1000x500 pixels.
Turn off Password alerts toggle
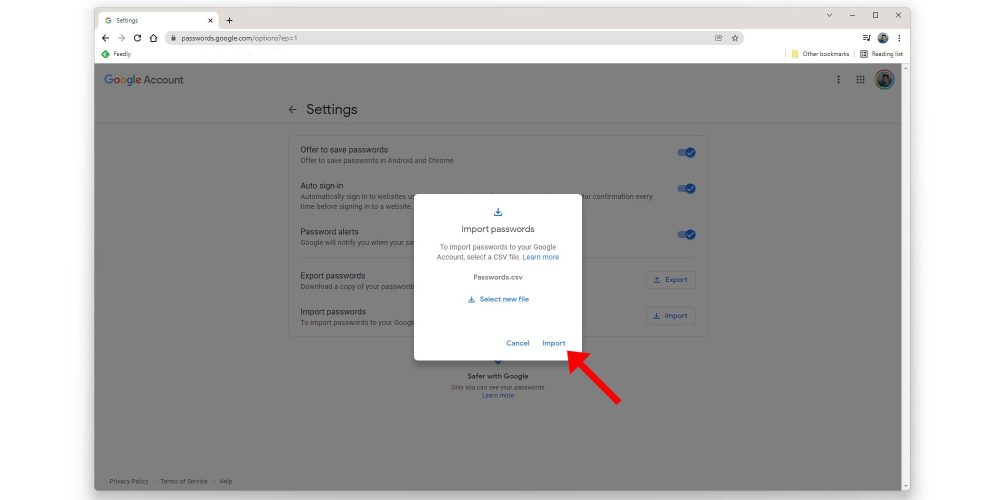686,234
